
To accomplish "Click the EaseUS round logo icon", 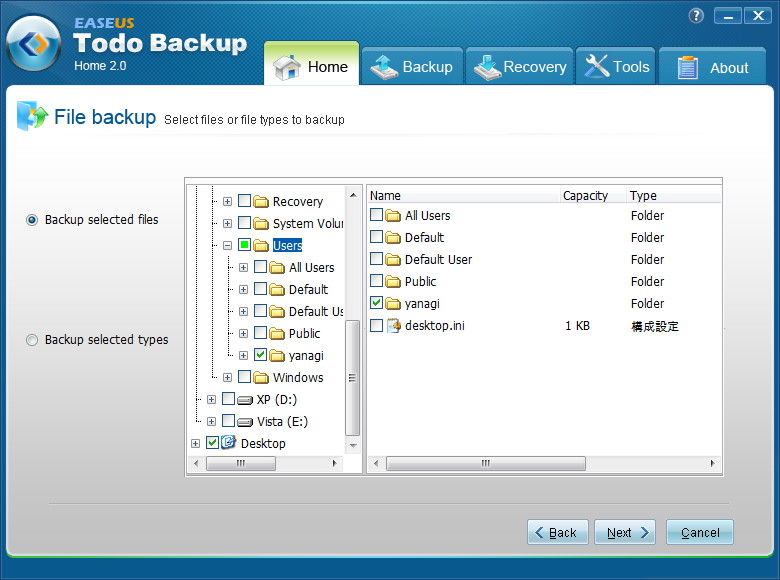I will 34,43.
